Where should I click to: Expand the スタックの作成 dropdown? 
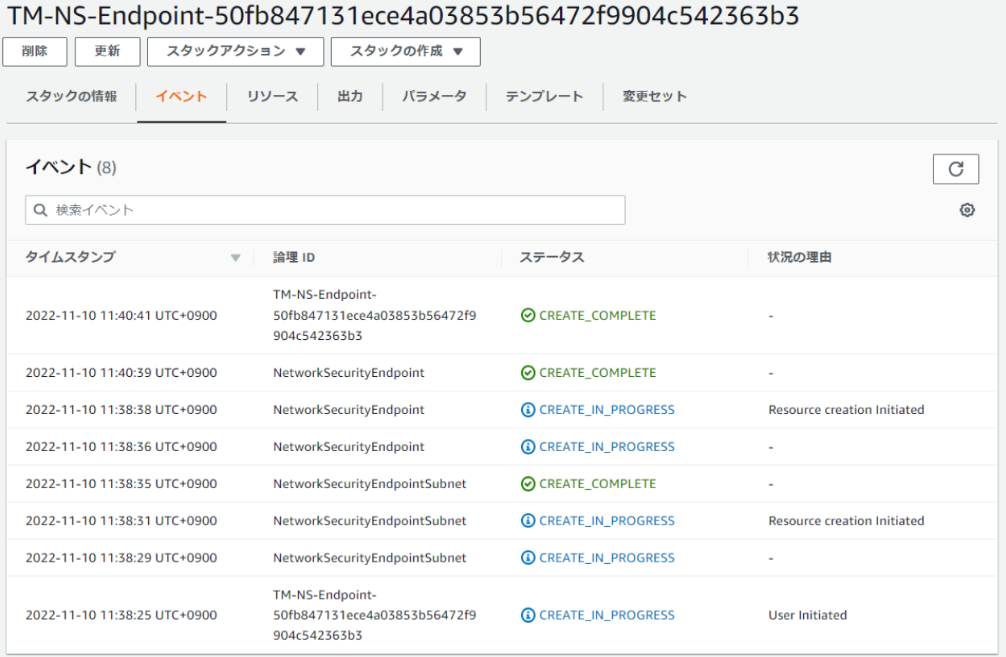click(x=405, y=52)
